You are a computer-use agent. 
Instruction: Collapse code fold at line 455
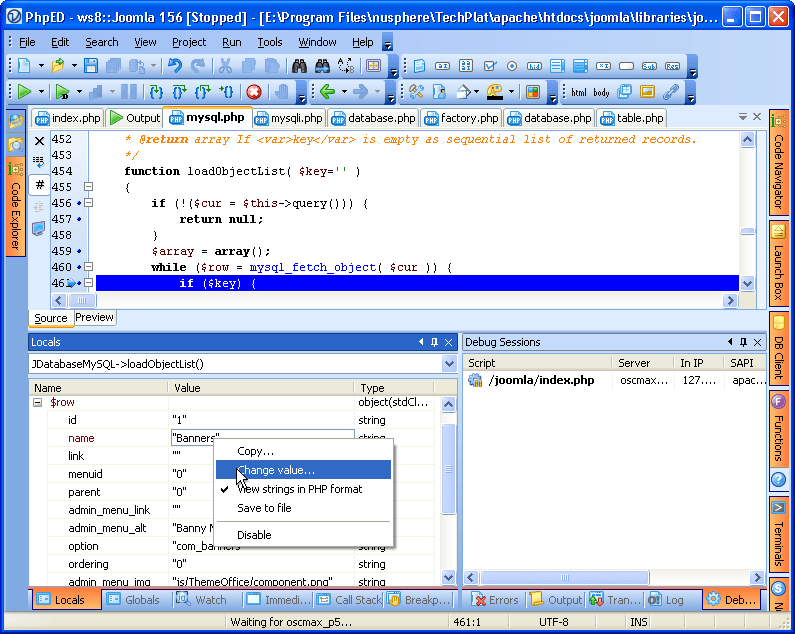(88, 187)
